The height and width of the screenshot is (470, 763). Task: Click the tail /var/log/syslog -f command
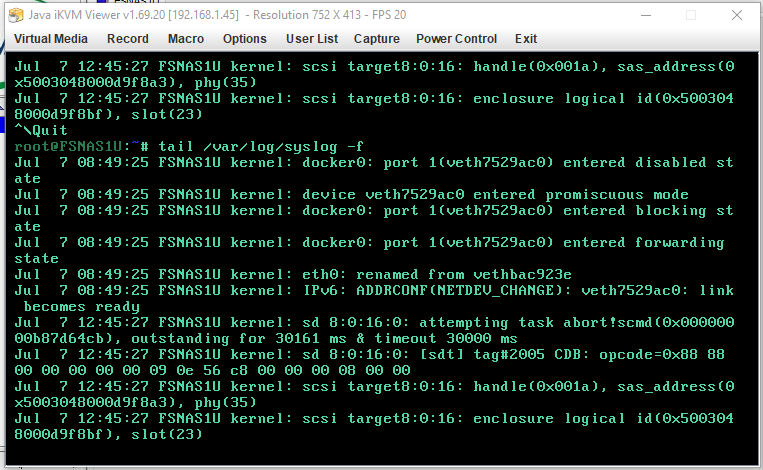coord(261,146)
